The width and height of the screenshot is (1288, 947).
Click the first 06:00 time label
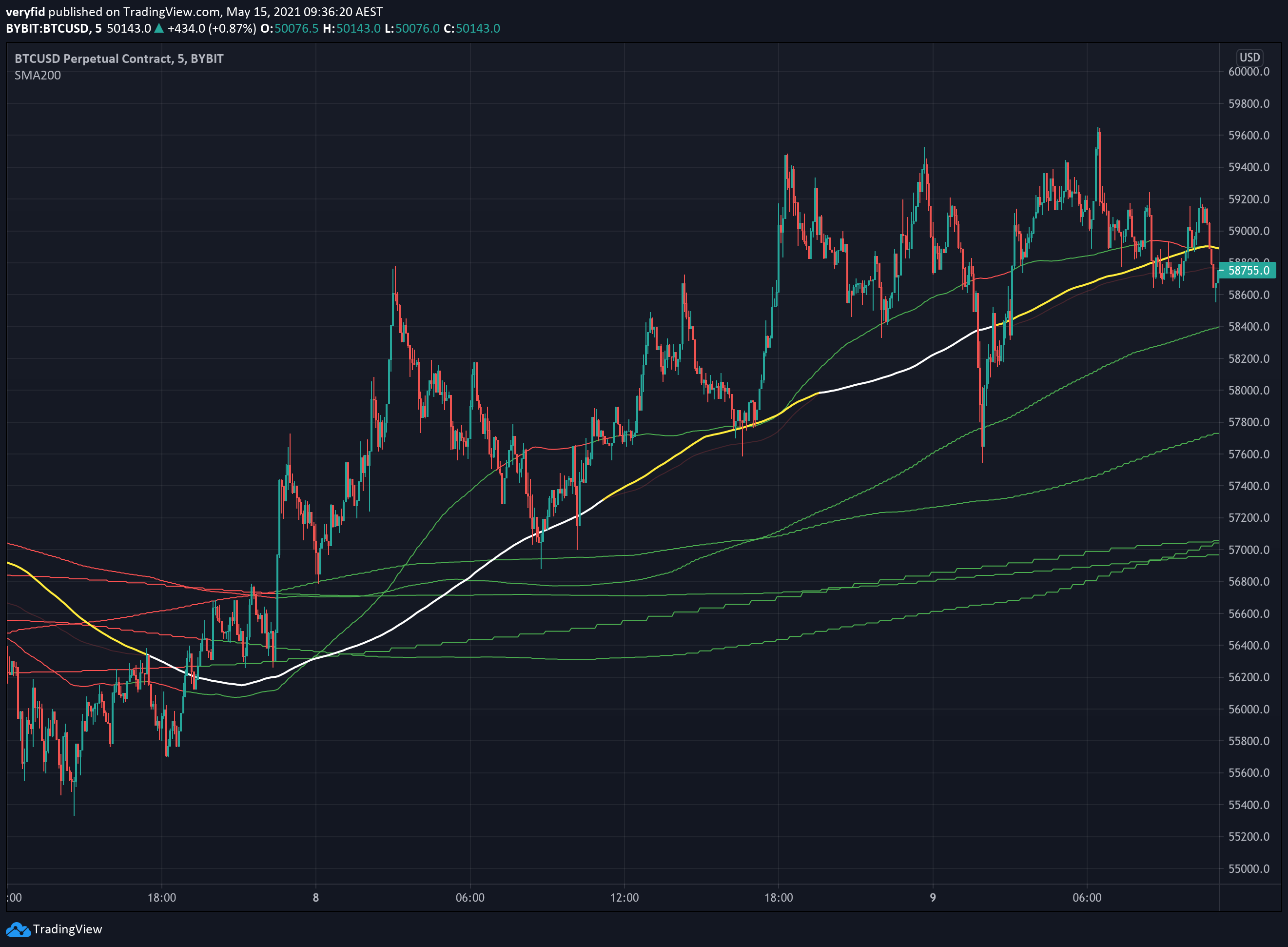470,898
